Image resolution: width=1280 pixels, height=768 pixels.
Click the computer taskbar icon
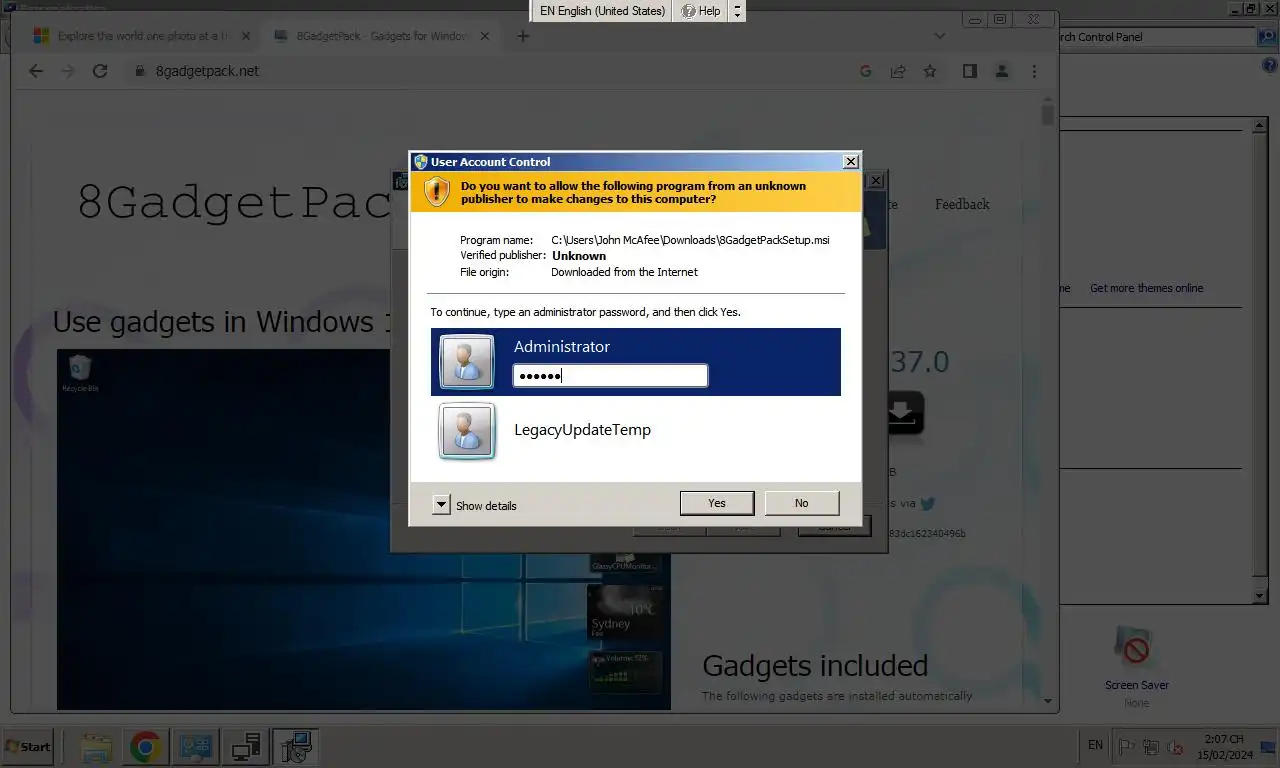246,747
